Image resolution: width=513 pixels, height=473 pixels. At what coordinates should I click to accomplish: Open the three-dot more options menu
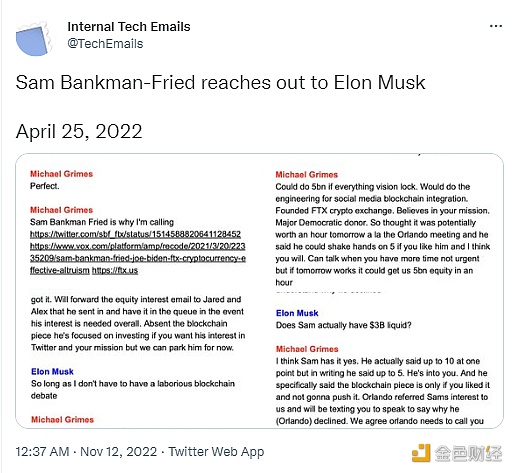point(496,26)
